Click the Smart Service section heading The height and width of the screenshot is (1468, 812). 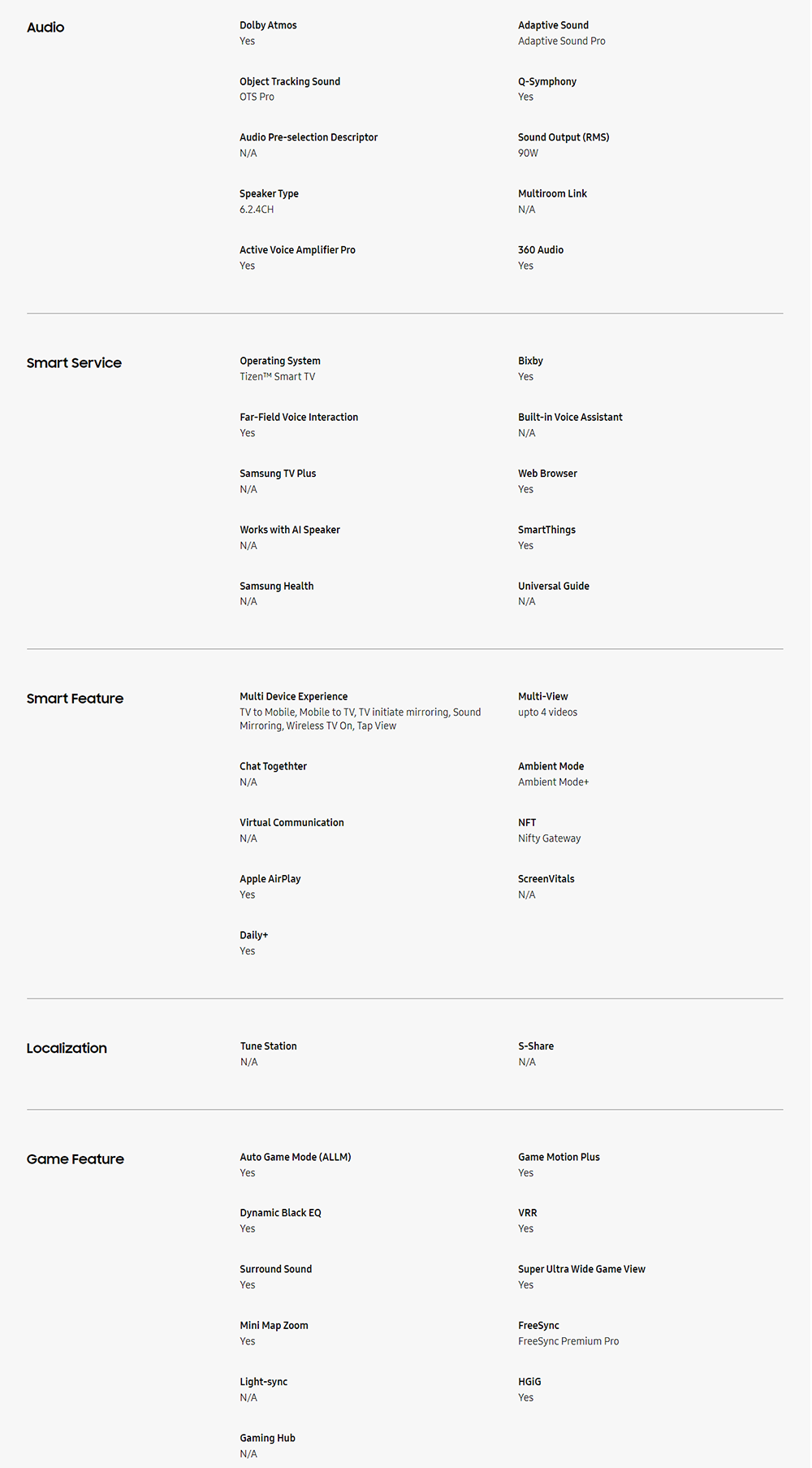[x=74, y=363]
